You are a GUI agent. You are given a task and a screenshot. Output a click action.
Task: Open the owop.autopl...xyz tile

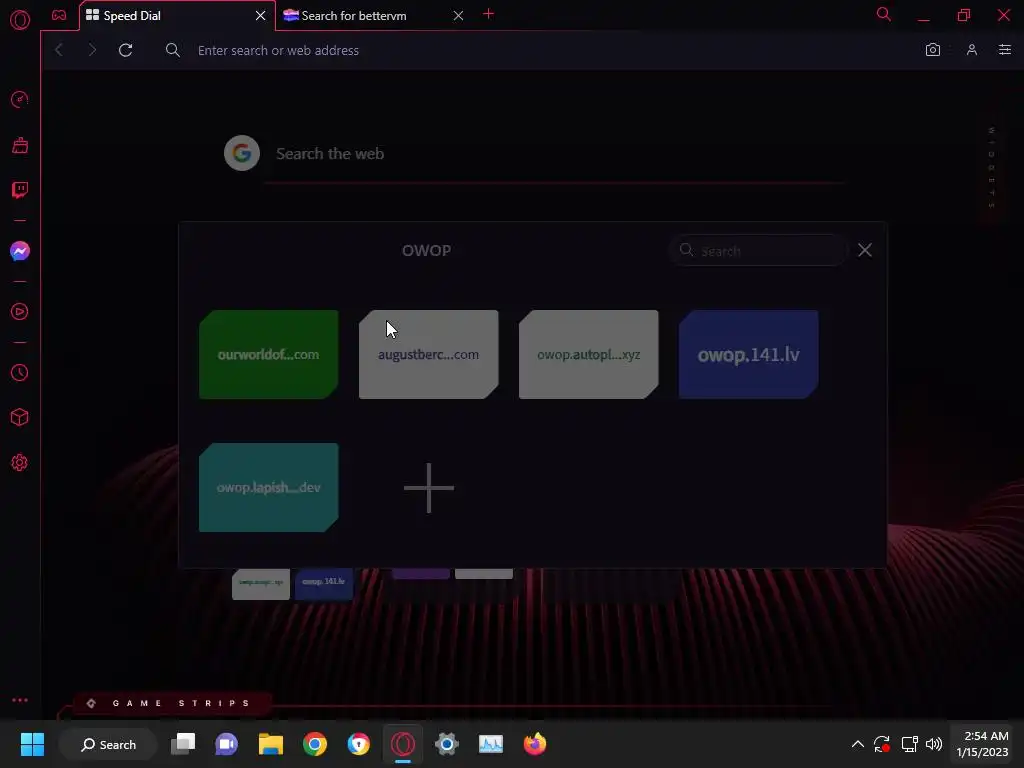(588, 355)
